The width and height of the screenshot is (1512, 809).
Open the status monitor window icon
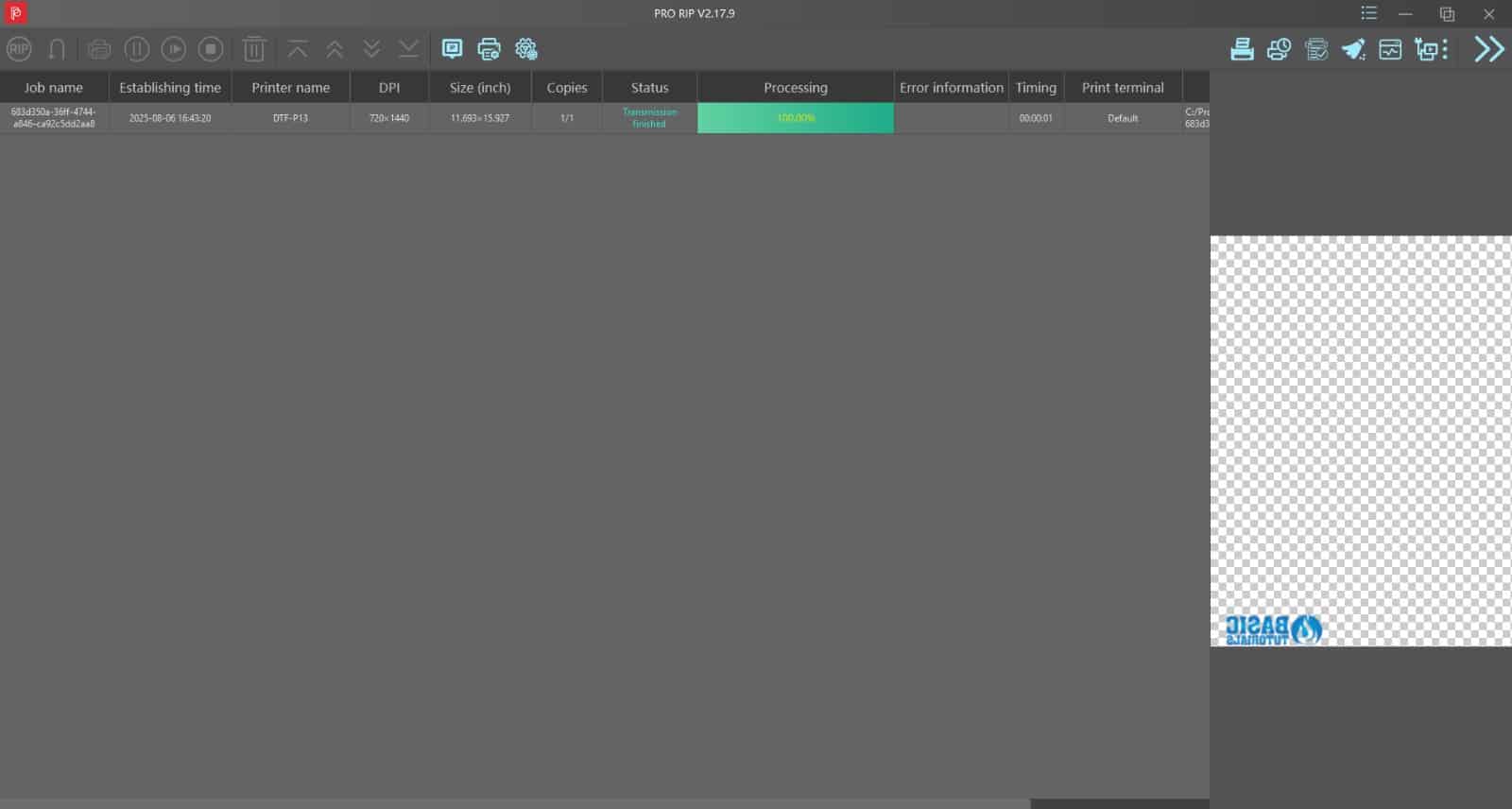click(1390, 49)
